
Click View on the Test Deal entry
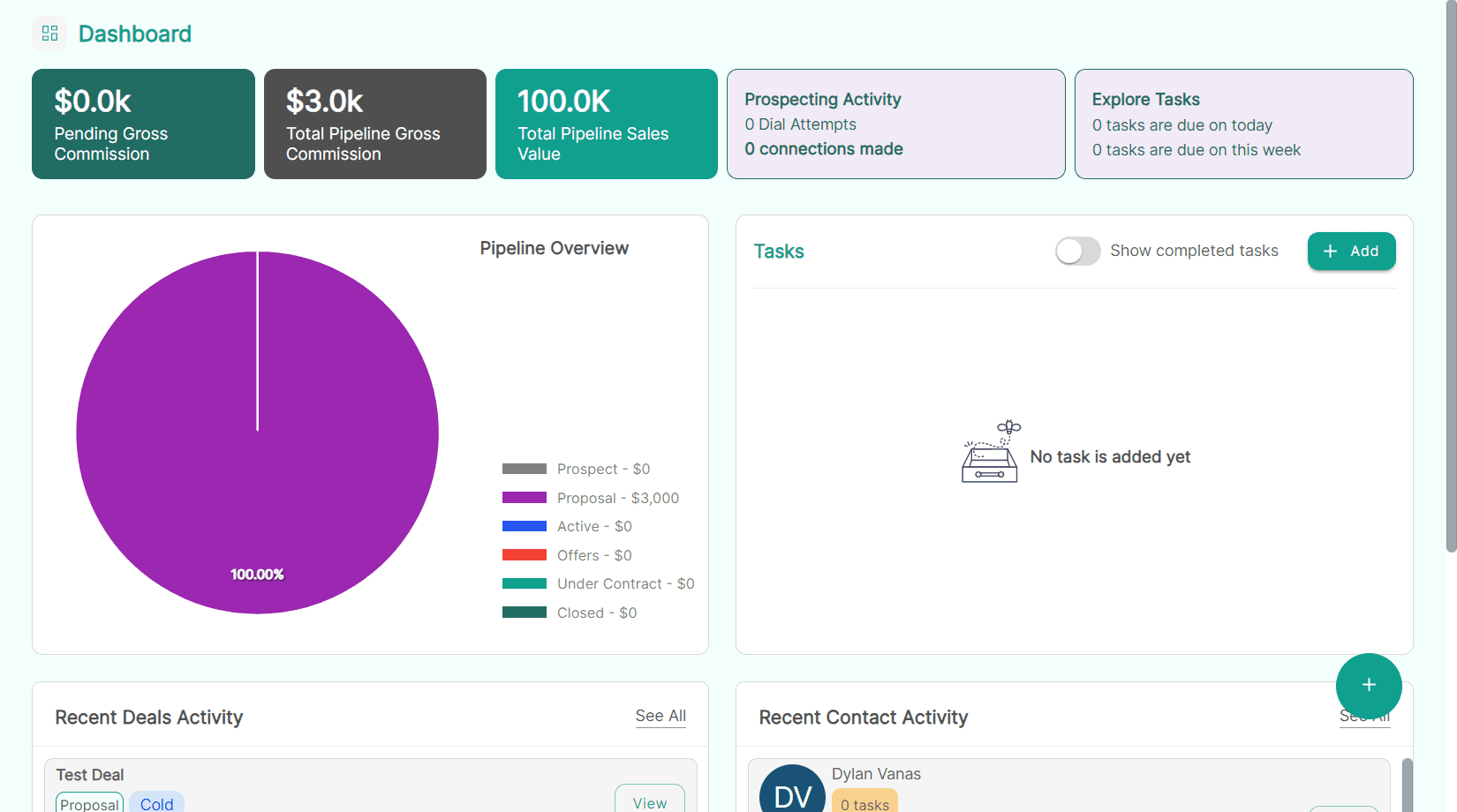[x=649, y=801]
